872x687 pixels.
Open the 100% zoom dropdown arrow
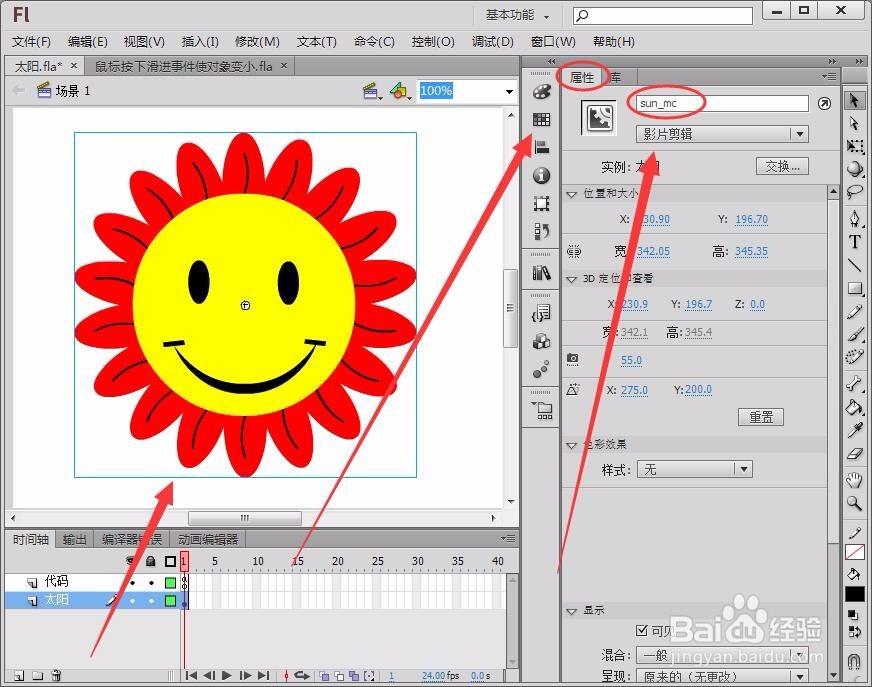[x=509, y=91]
